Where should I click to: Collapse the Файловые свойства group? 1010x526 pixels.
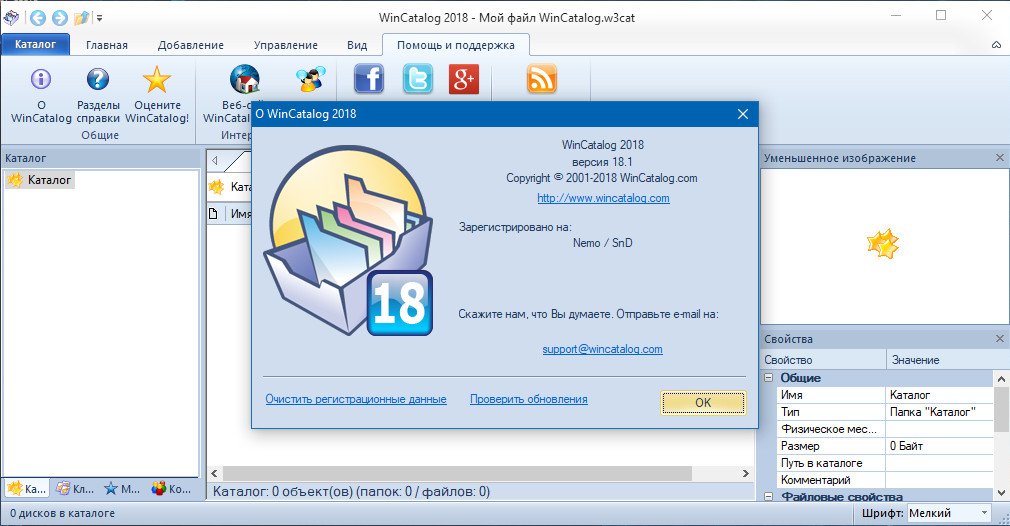768,496
